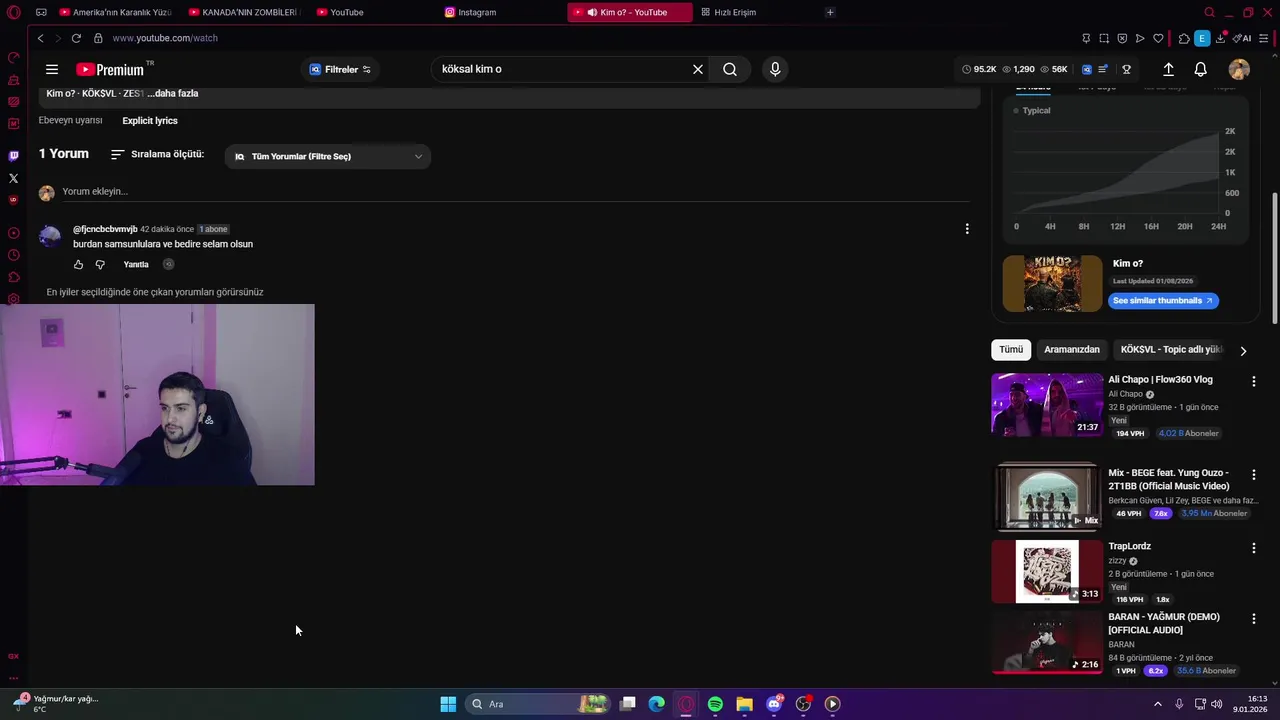Screen dimensions: 1280x720
Task: Add page to bookmarks heart icon
Action: point(1158,38)
